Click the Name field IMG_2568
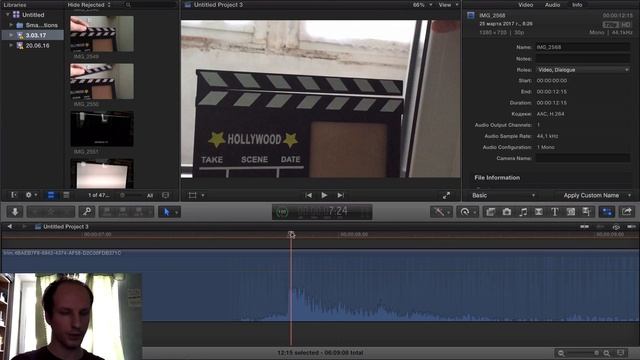 pos(582,47)
